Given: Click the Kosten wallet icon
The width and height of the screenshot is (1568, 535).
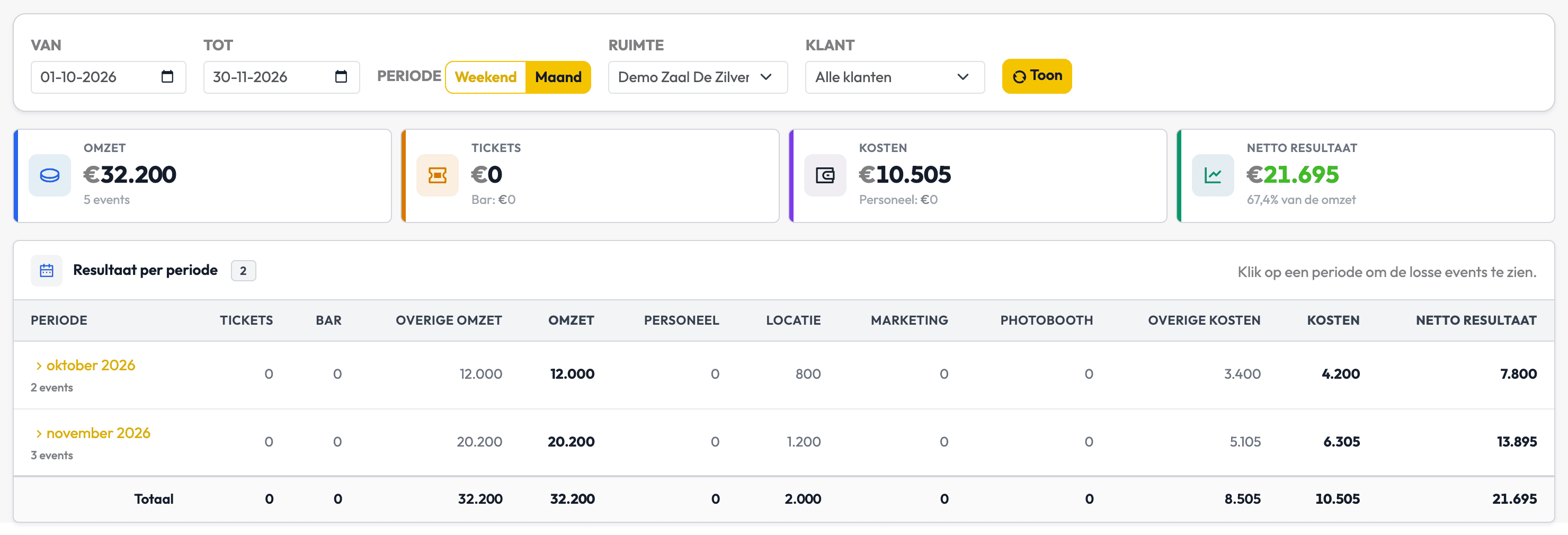Looking at the screenshot, I should pos(825,175).
